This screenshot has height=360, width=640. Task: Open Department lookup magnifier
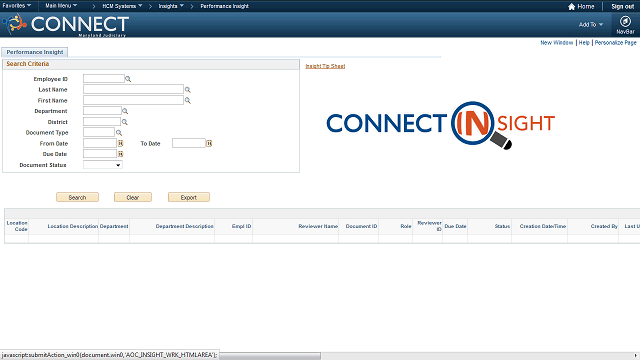[x=125, y=111]
